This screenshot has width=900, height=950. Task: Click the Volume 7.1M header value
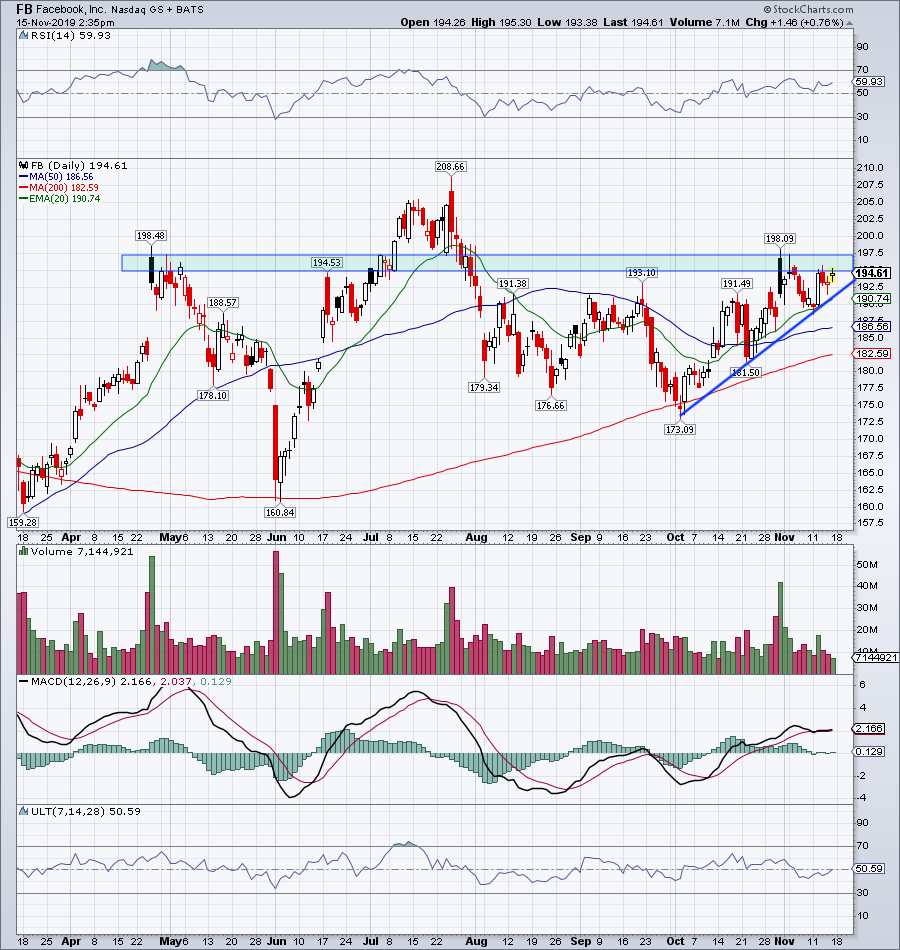click(x=704, y=22)
